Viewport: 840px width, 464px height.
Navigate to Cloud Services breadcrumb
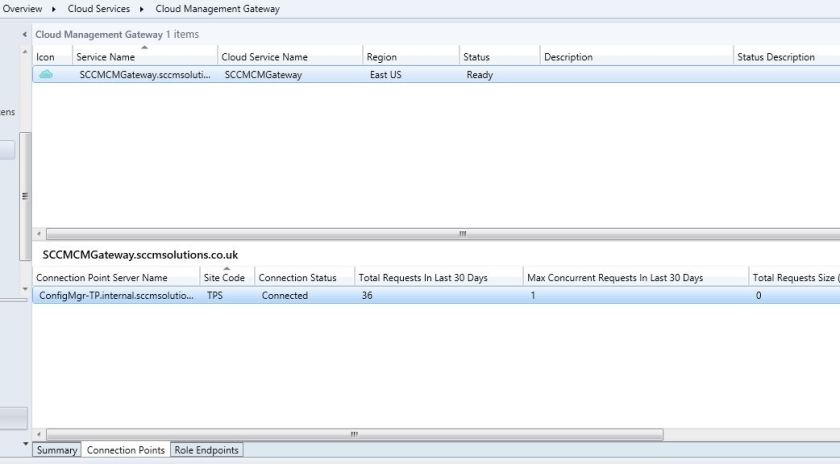[99, 9]
